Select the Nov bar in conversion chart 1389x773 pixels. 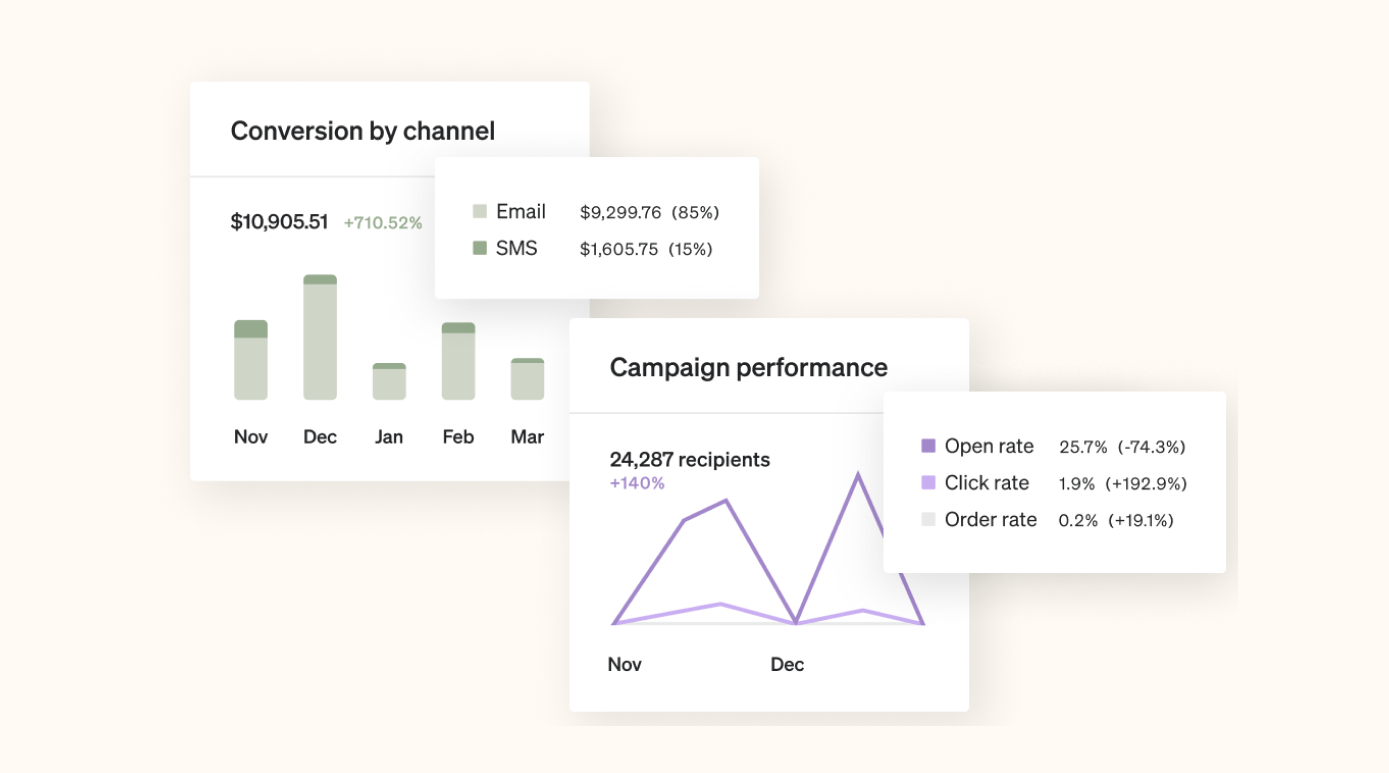251,360
